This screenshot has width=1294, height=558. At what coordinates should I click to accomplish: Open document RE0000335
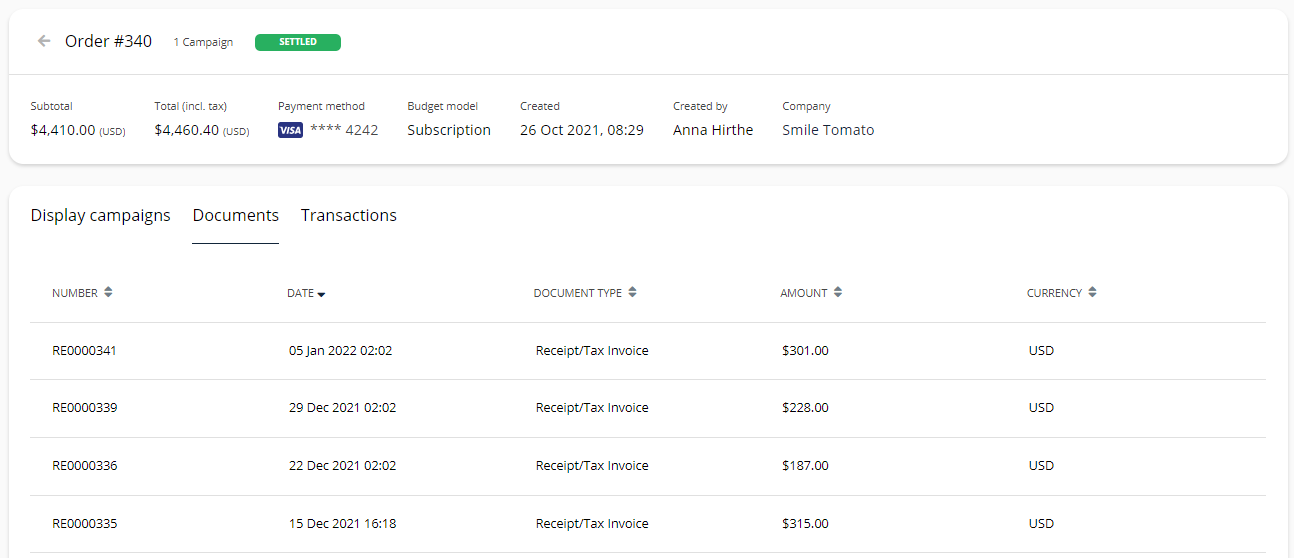point(85,524)
